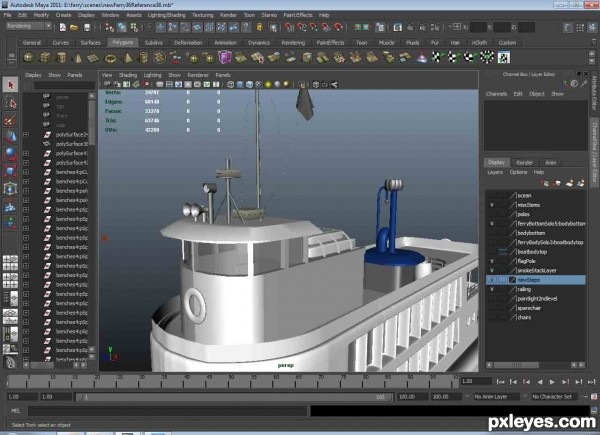Open a scene with the folder icon
The width and height of the screenshot is (600, 435).
[x=74, y=27]
